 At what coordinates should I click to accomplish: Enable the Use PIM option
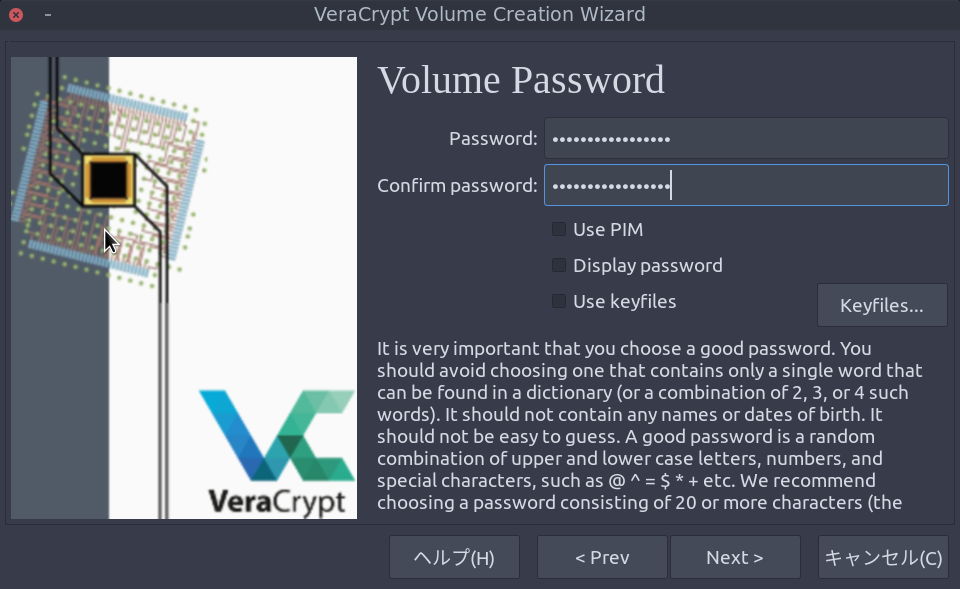(x=558, y=229)
